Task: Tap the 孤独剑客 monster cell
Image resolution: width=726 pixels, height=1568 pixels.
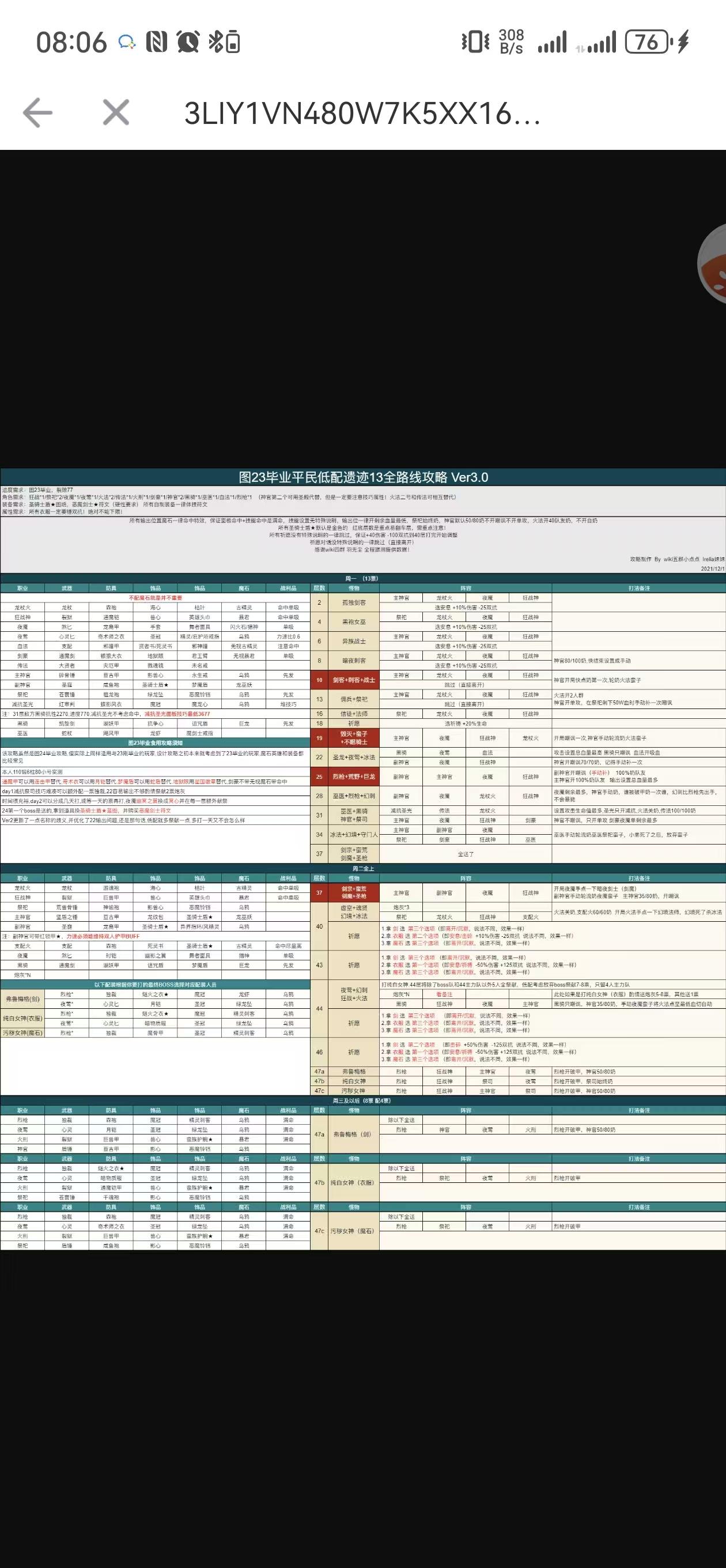Action: pos(354,602)
